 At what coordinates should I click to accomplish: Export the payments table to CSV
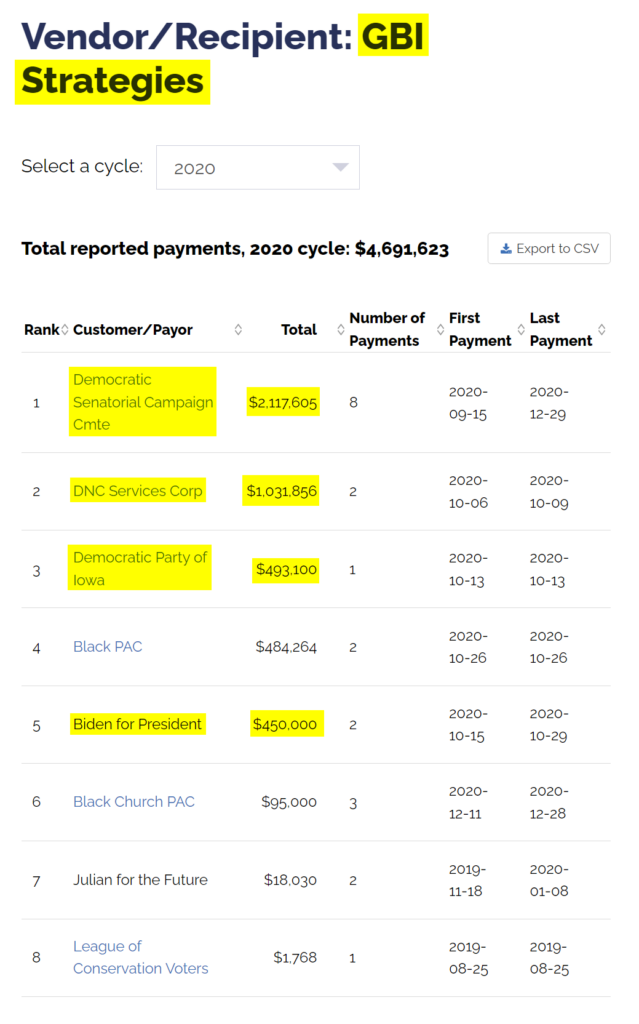pyautogui.click(x=549, y=248)
